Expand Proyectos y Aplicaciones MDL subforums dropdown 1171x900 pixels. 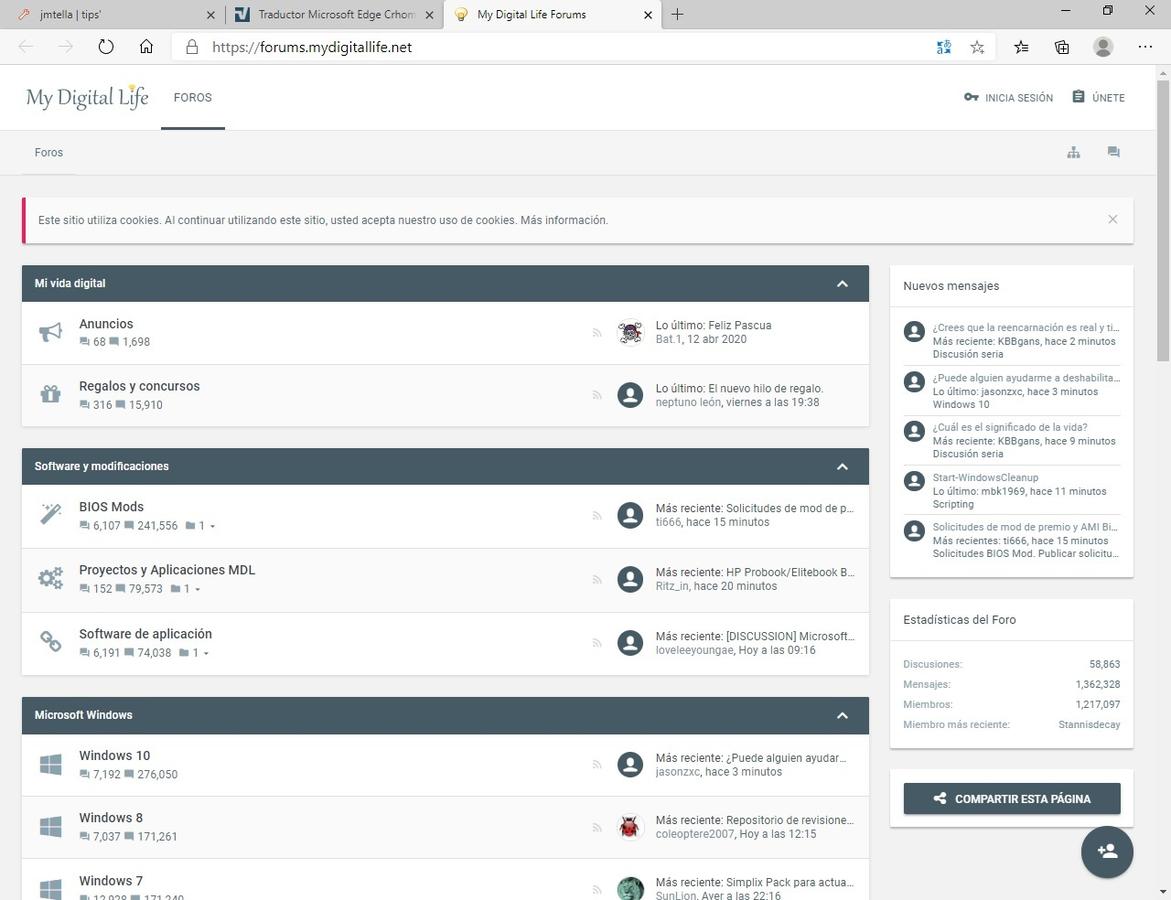(x=186, y=589)
